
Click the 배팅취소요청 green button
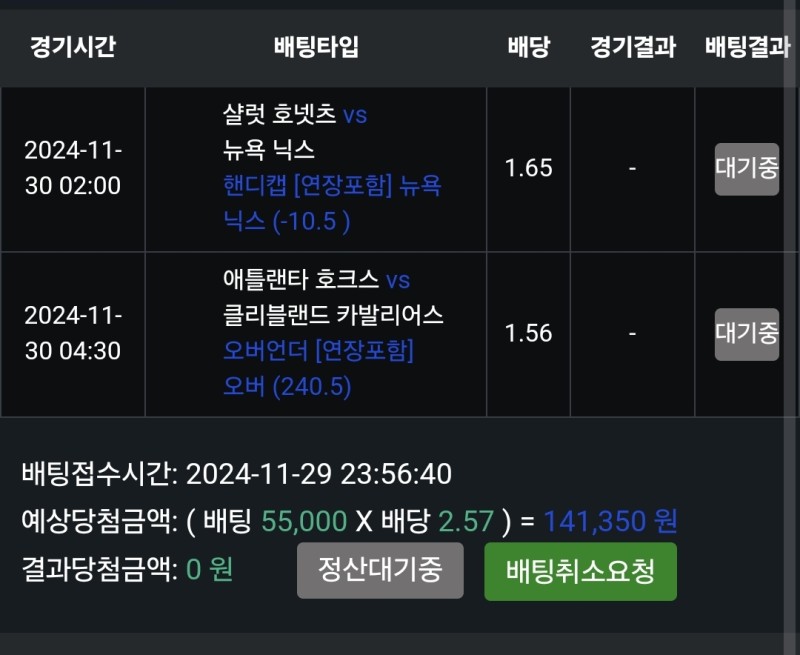click(580, 572)
